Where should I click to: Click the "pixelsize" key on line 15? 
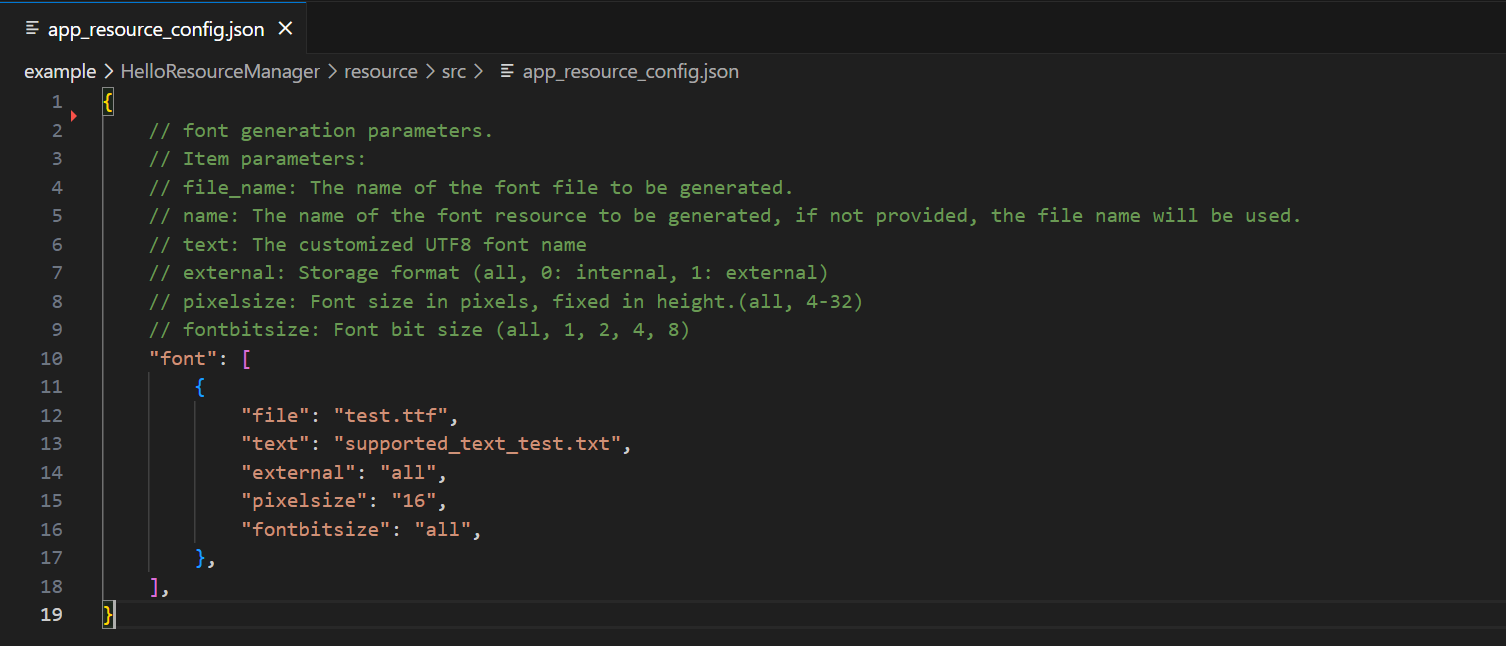pos(304,501)
